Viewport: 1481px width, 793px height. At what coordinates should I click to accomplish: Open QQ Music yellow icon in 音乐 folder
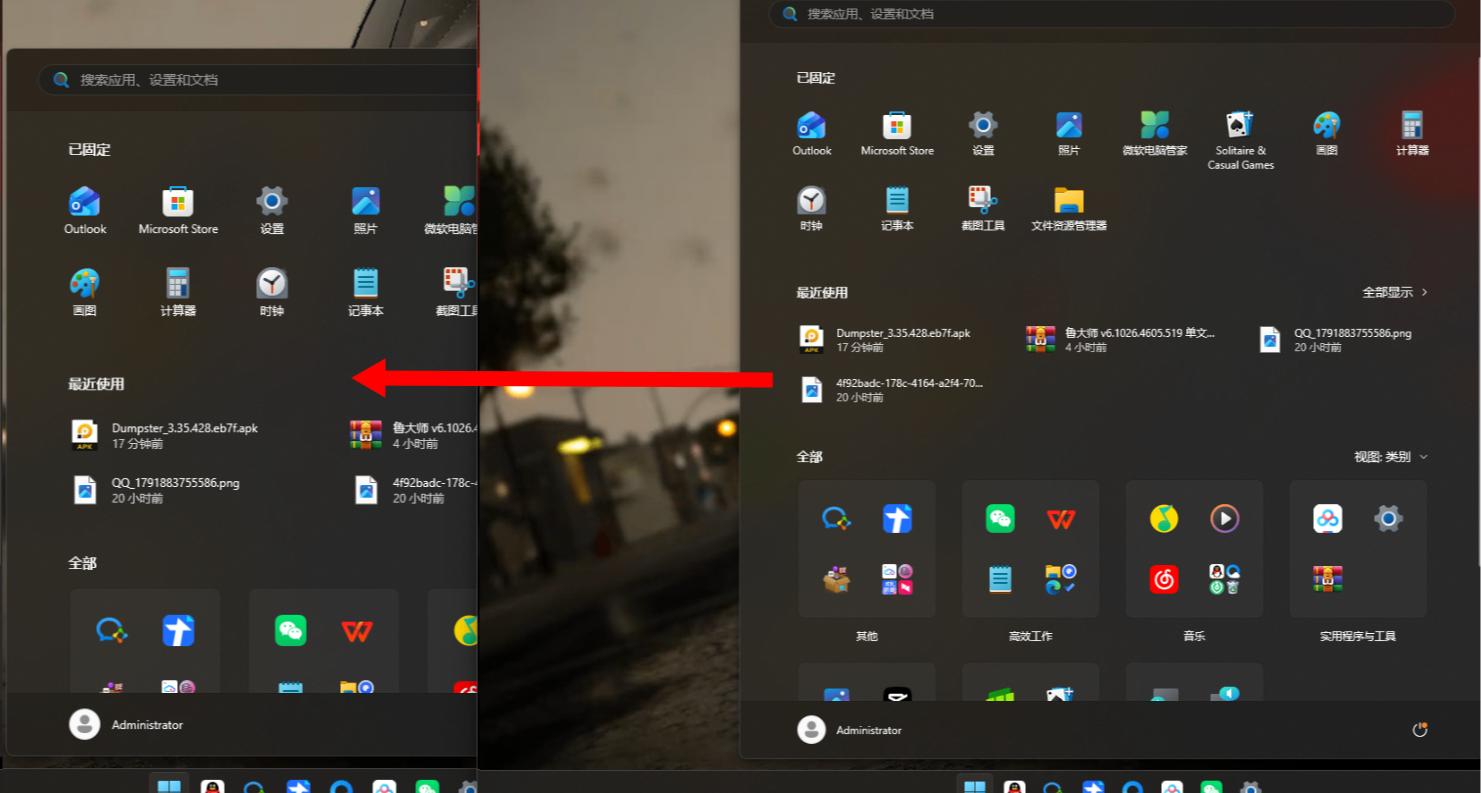pos(1164,518)
